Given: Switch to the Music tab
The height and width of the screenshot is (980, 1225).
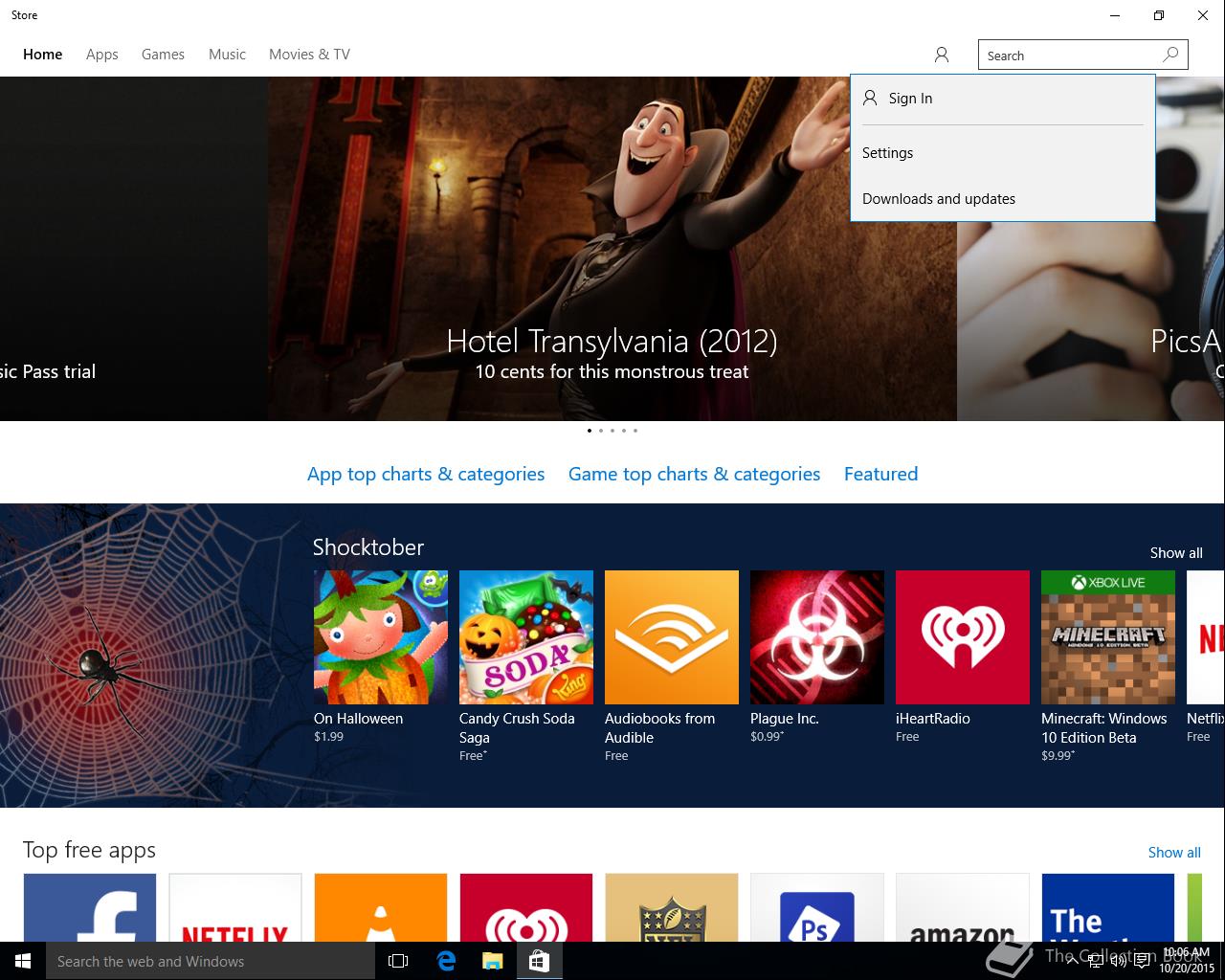Looking at the screenshot, I should [227, 55].
